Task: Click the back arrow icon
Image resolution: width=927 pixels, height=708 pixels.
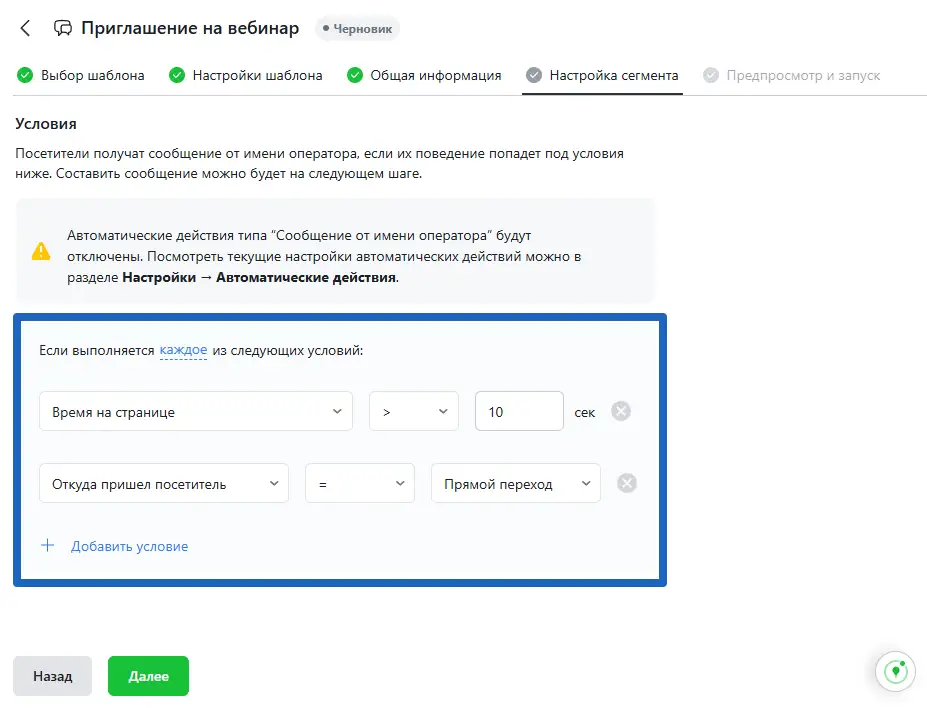Action: (26, 28)
